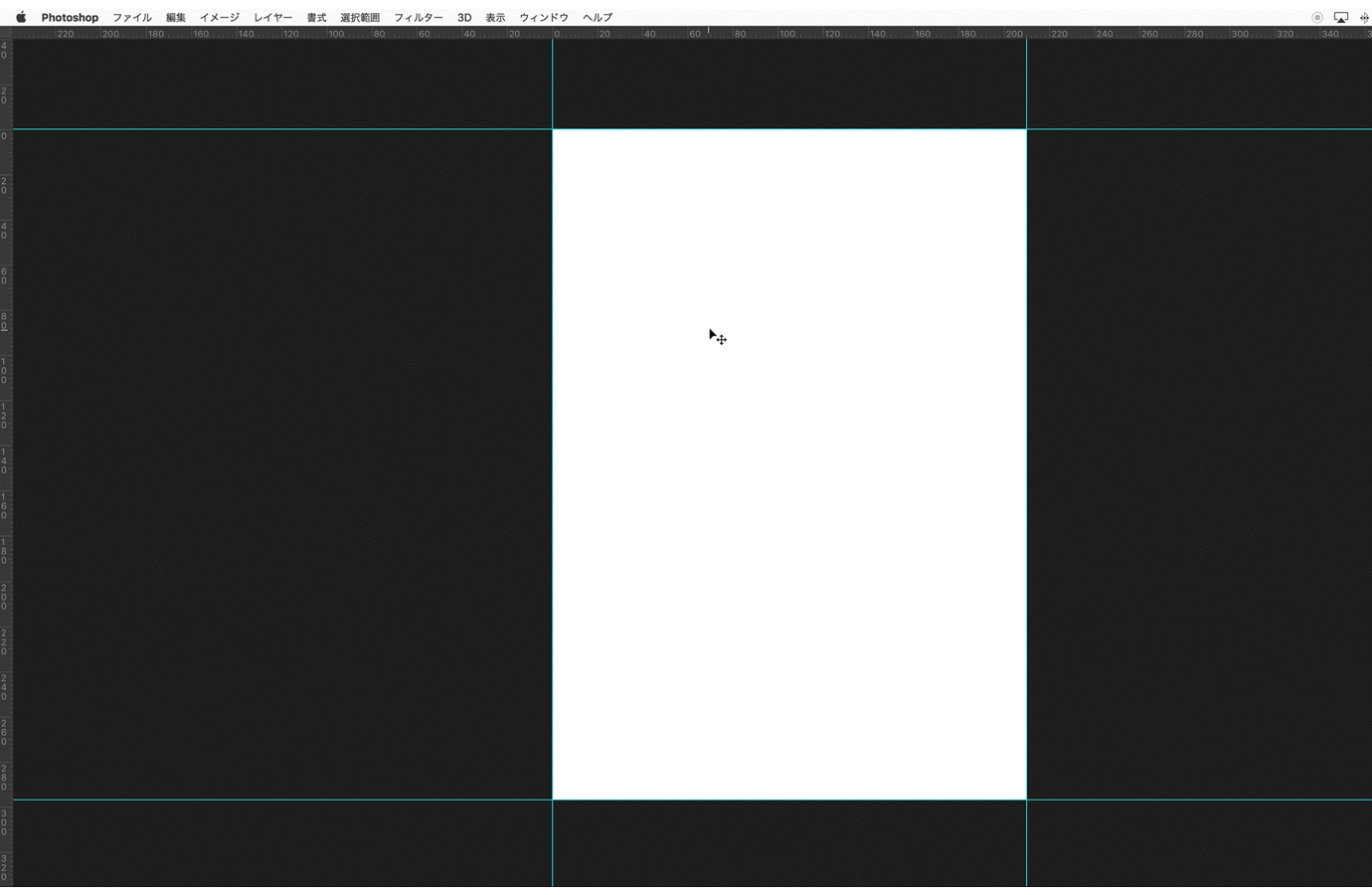Click the ruler origin corner box
This screenshot has height=895, width=1372.
[x=6, y=33]
